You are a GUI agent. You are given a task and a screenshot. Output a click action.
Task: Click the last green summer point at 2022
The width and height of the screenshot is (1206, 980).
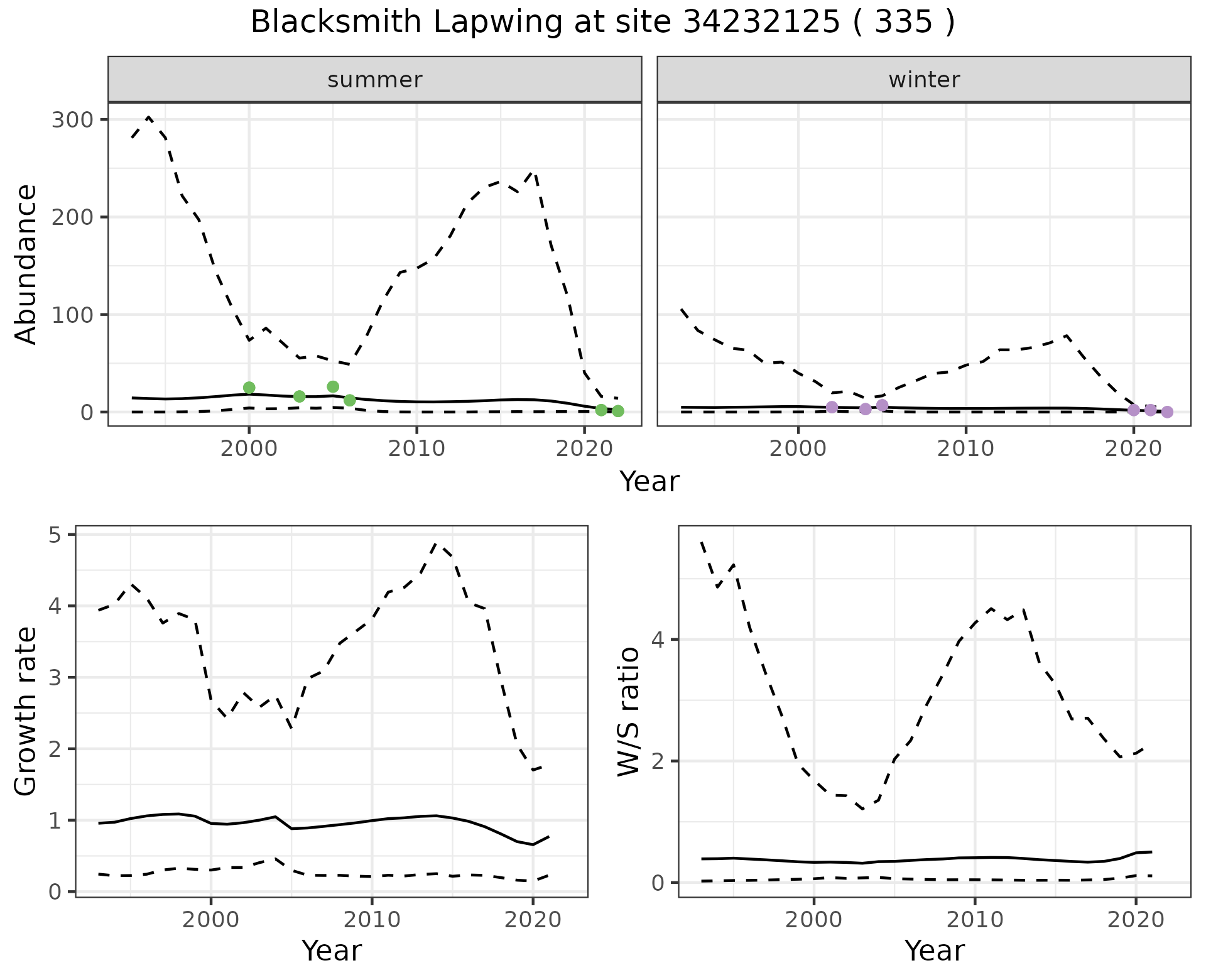(618, 411)
